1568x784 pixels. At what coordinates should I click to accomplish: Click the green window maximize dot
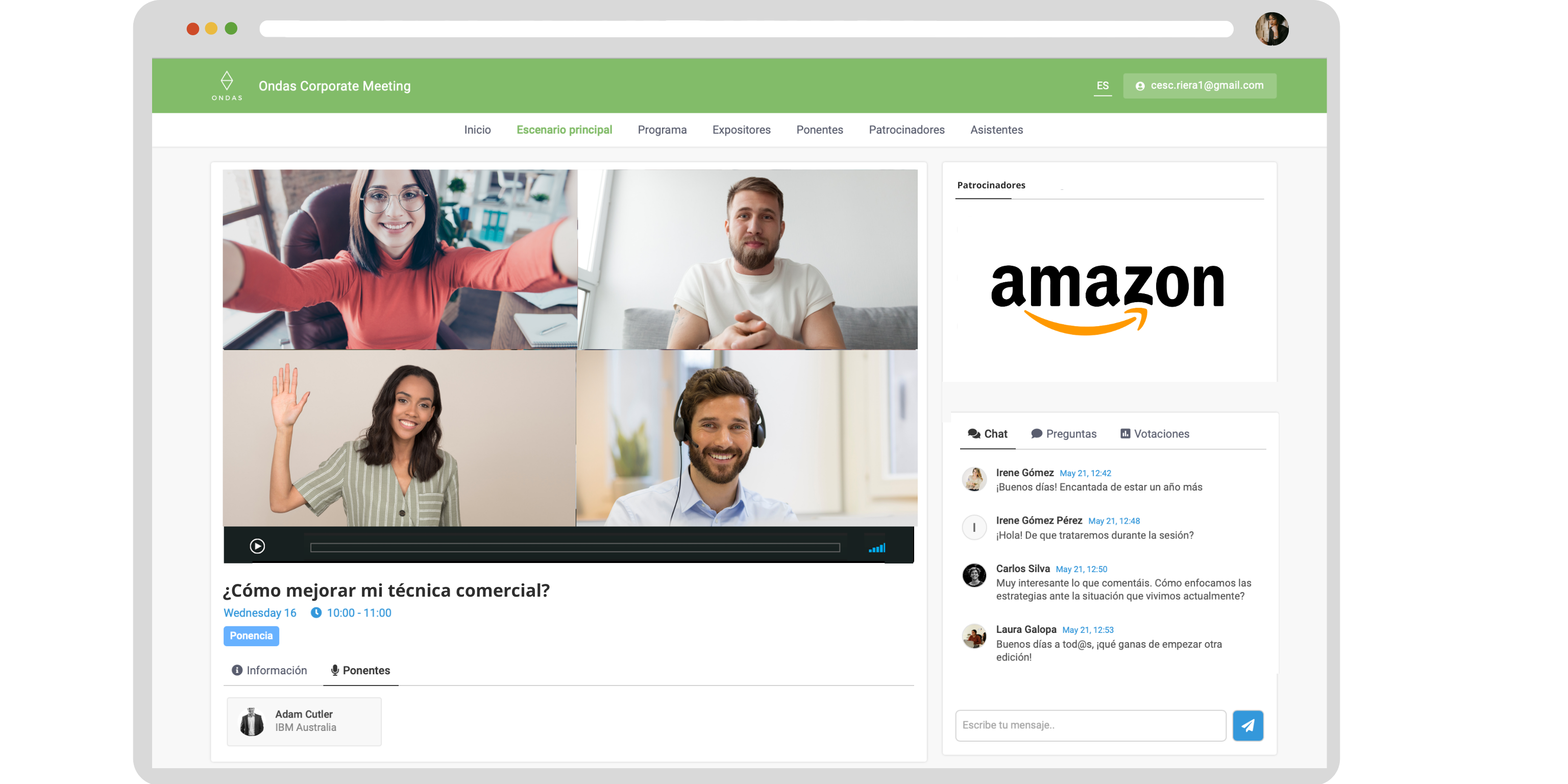[x=231, y=29]
